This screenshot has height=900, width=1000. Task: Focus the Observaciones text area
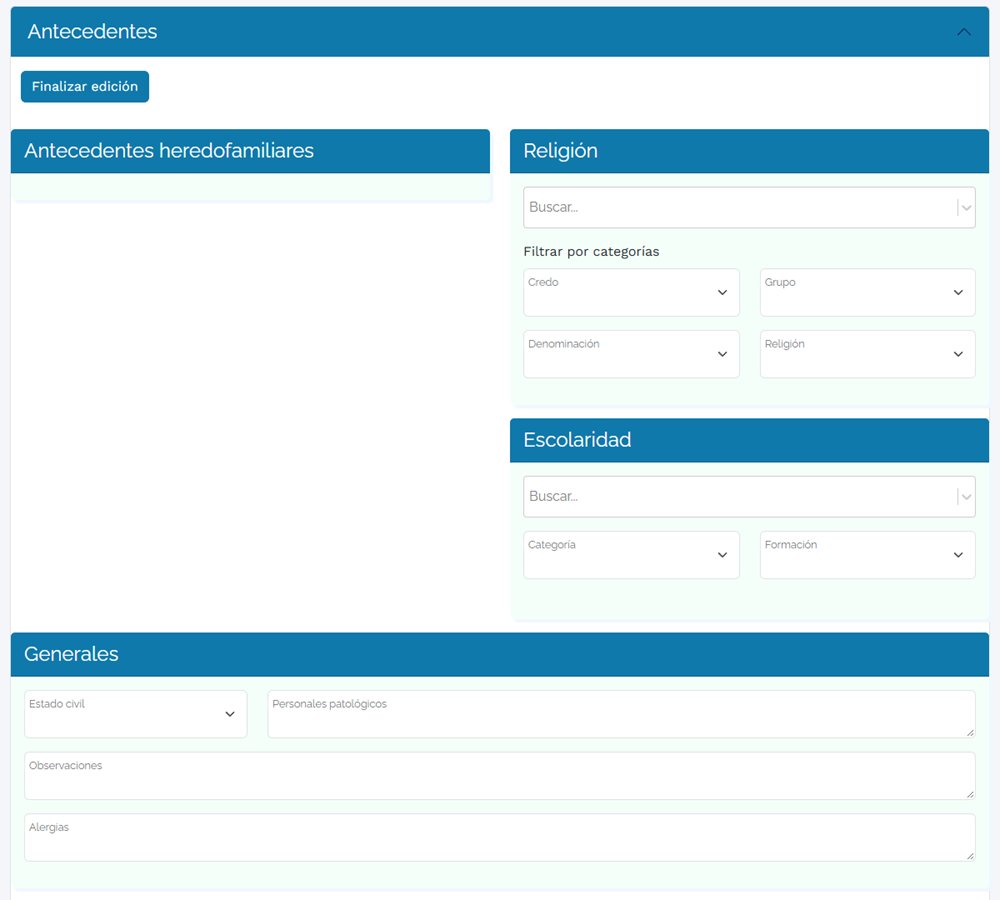(x=500, y=776)
